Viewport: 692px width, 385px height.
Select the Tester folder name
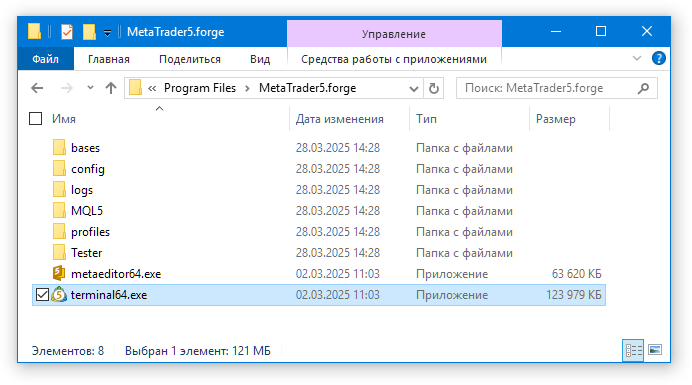click(86, 253)
